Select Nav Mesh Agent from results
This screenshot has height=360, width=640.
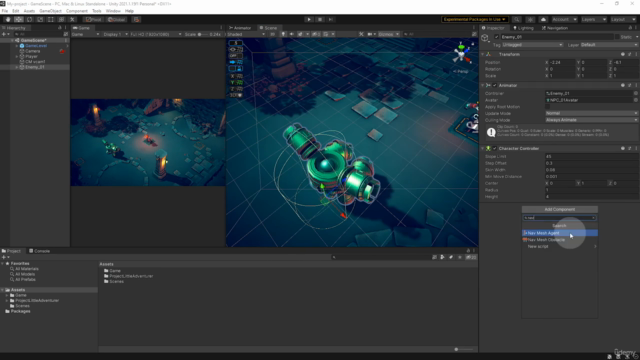560,233
